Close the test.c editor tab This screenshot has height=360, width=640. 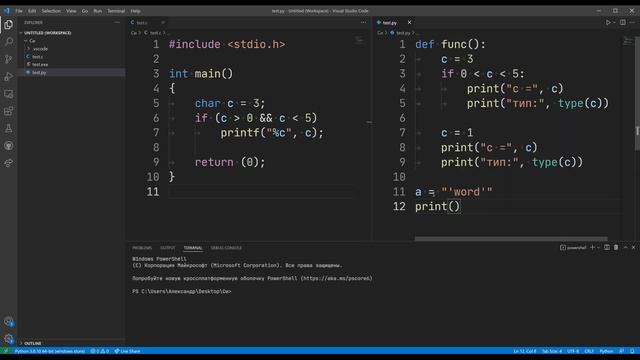pyautogui.click(x=163, y=22)
